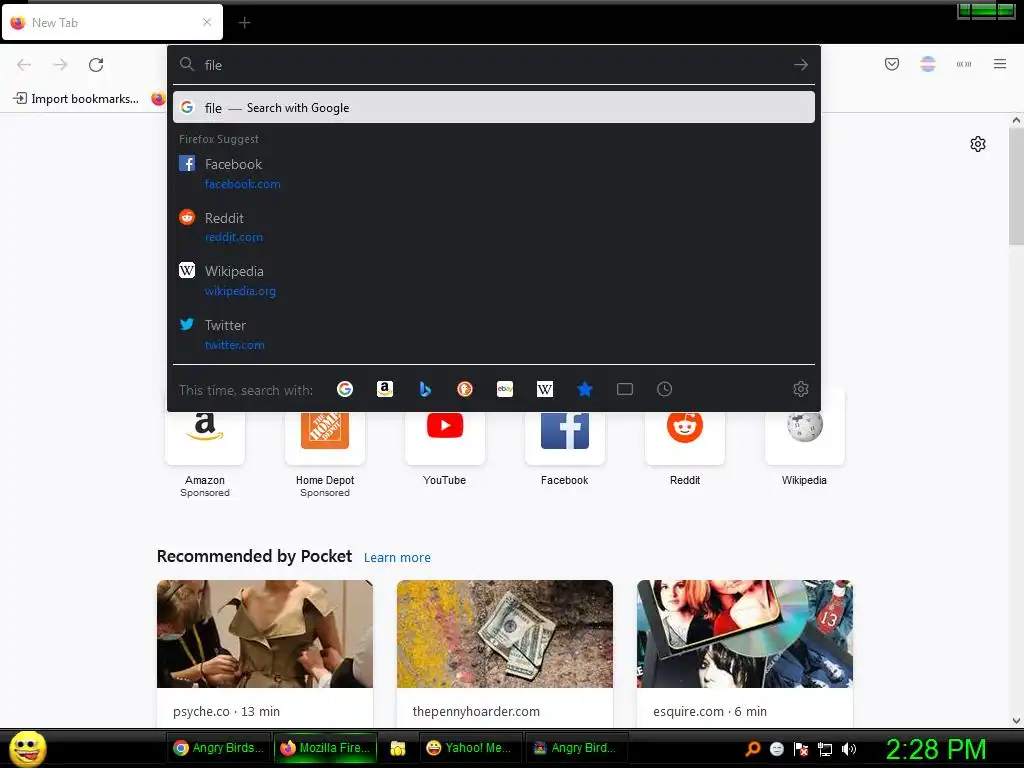Image resolution: width=1024 pixels, height=768 pixels.
Task: Search history using the clock icon
Action: 664,389
